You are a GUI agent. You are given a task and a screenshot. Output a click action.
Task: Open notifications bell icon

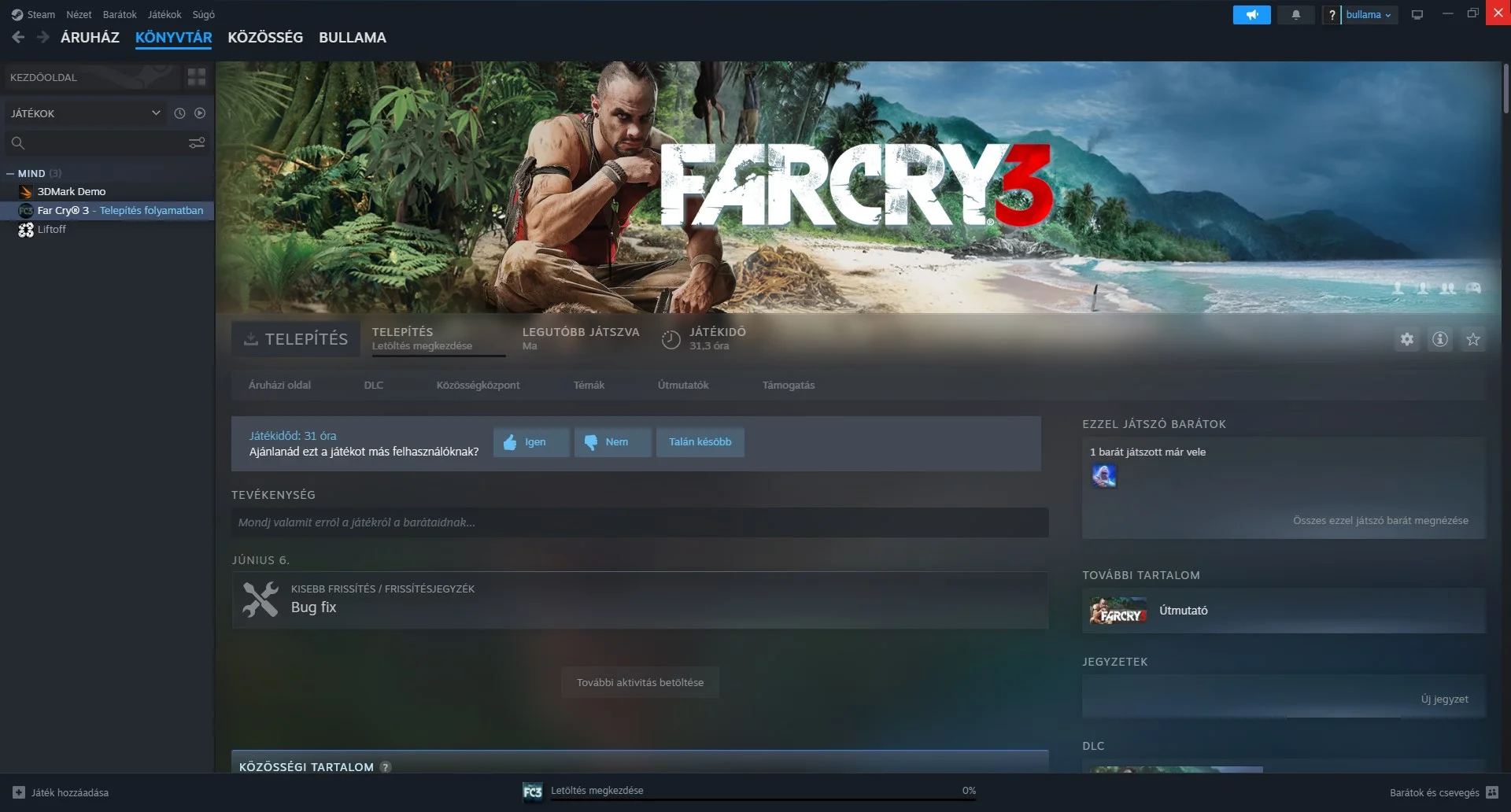click(x=1295, y=14)
